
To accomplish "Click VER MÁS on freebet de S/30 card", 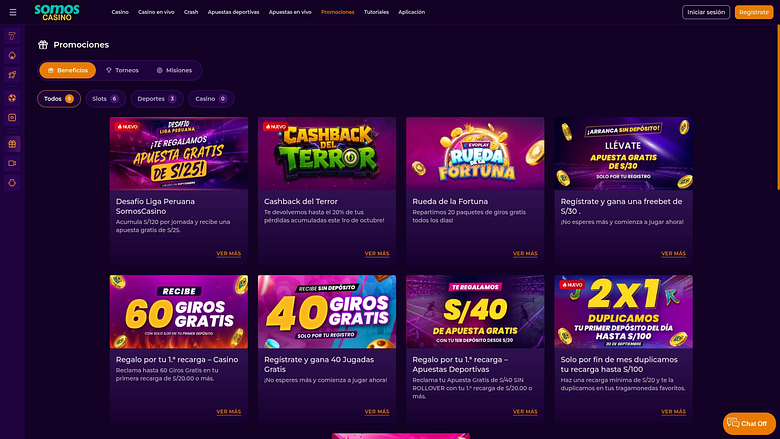I will [x=673, y=254].
